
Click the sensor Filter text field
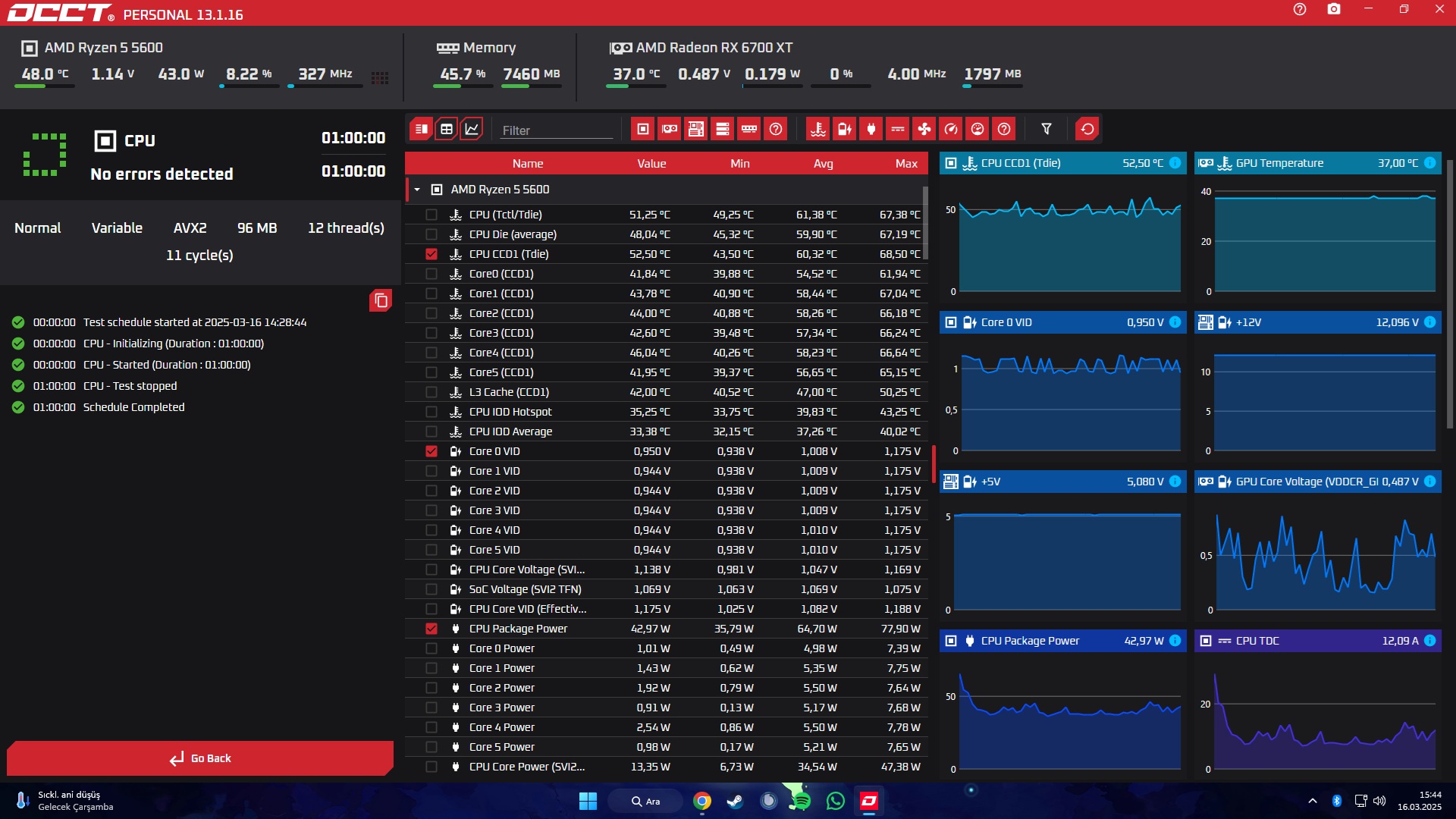[556, 130]
